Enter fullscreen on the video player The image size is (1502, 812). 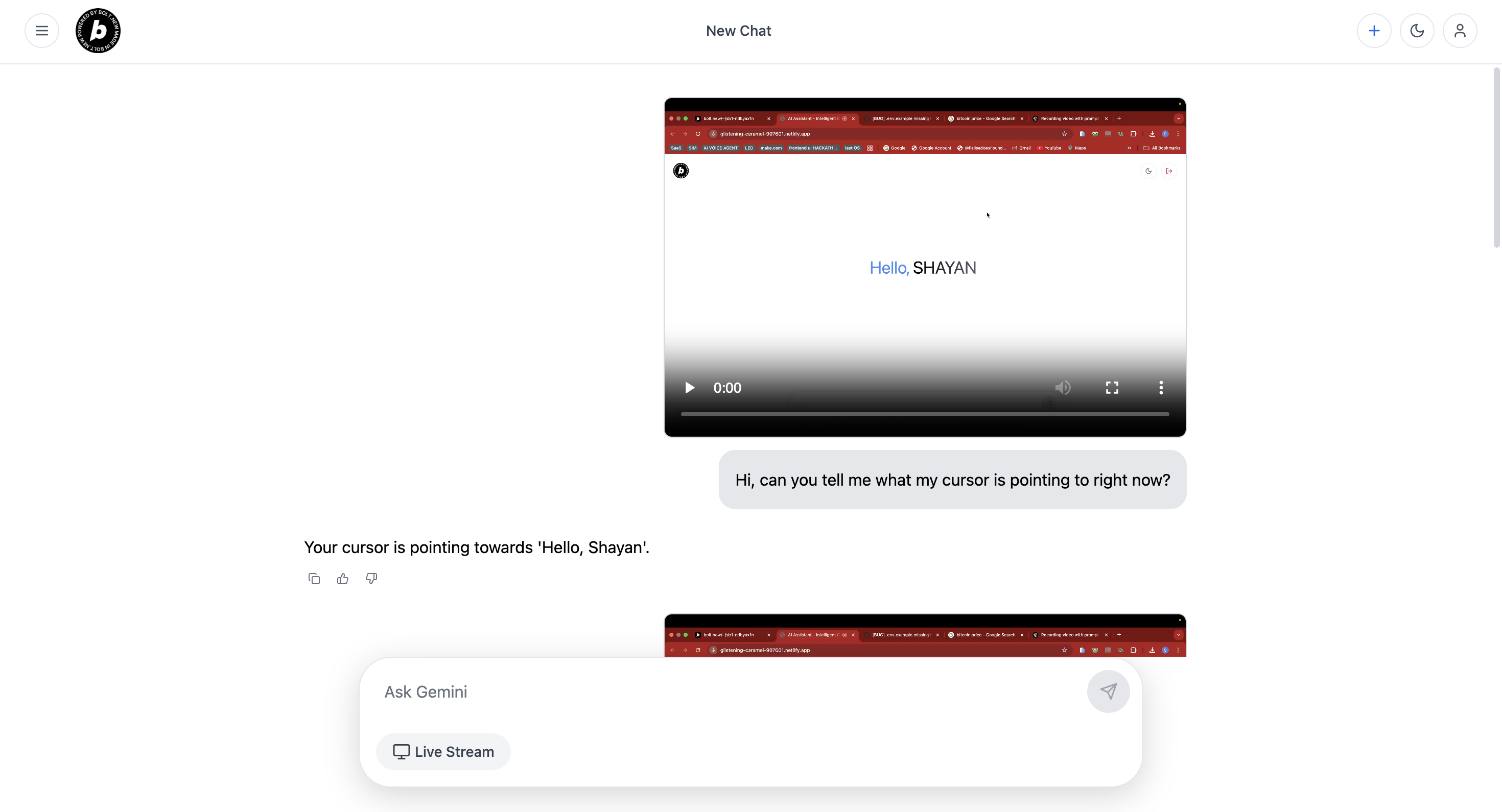coord(1112,388)
